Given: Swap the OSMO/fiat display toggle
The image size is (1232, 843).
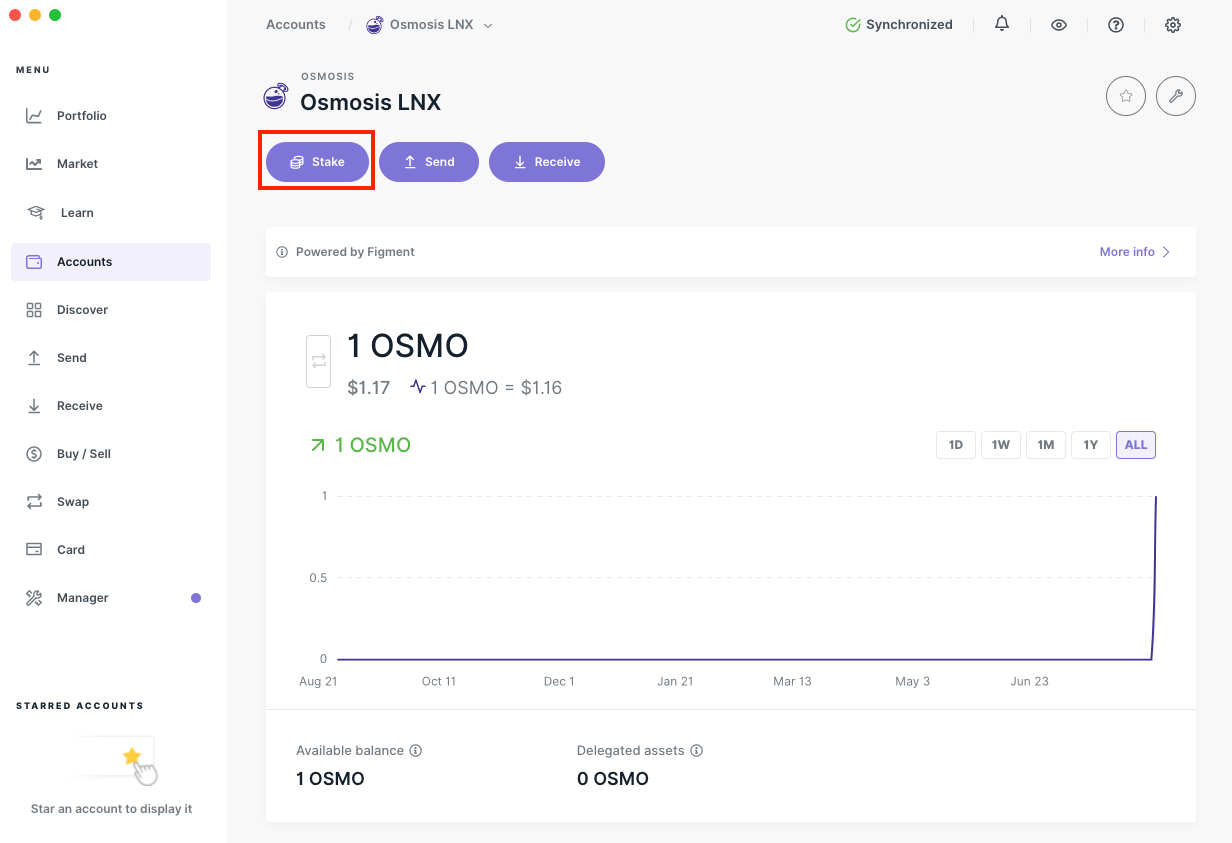Looking at the screenshot, I should click(318, 361).
